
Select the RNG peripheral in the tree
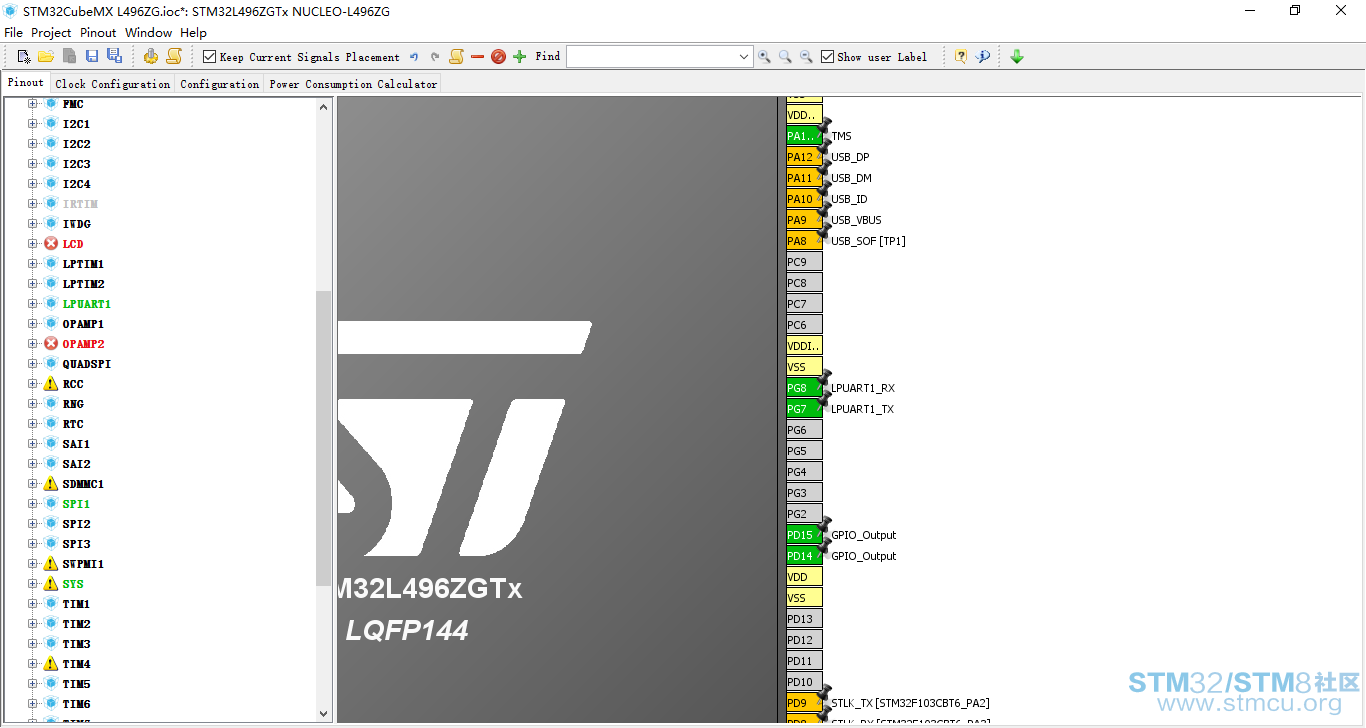click(73, 404)
